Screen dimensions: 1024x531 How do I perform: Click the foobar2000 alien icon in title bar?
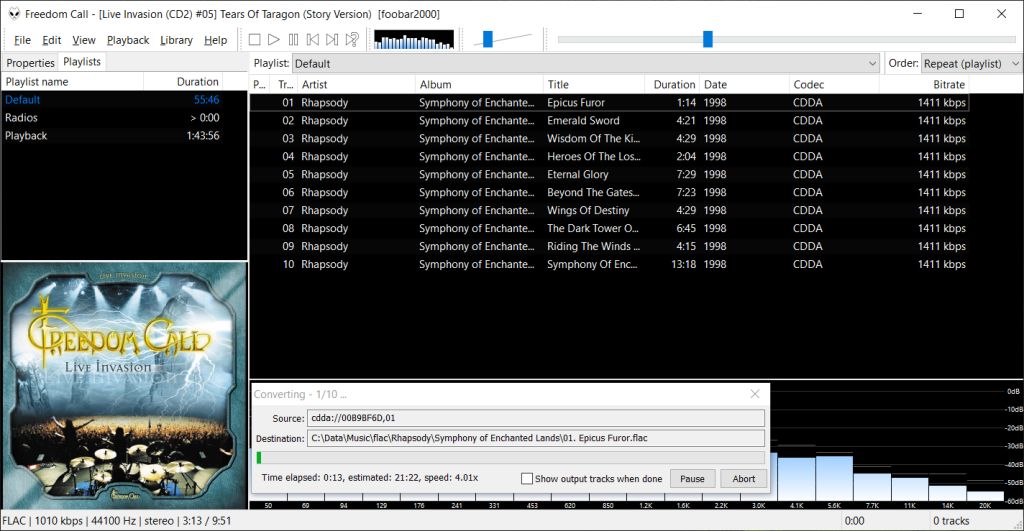pos(14,14)
